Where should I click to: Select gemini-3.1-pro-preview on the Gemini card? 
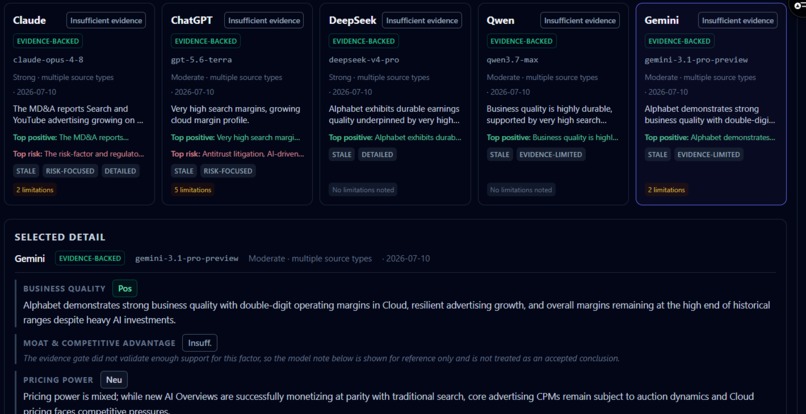pos(696,60)
